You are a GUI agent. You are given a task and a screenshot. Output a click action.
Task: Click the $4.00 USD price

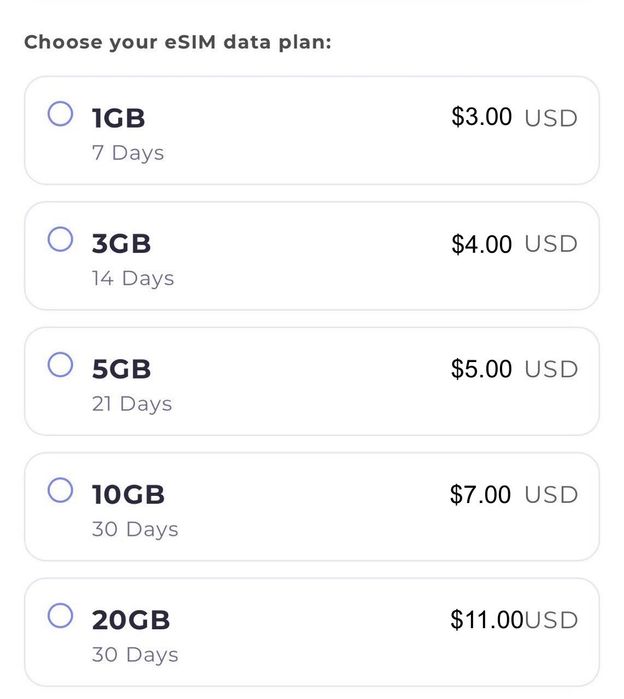coord(514,243)
